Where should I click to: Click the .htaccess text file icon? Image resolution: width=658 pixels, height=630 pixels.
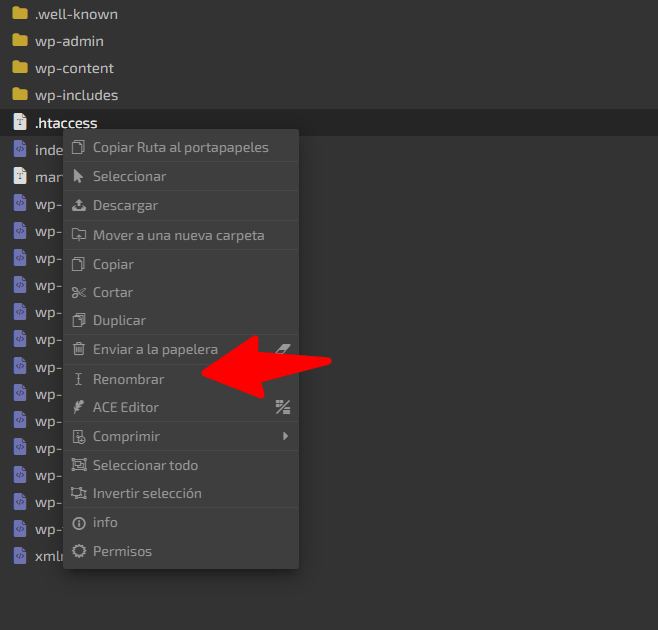click(x=20, y=122)
